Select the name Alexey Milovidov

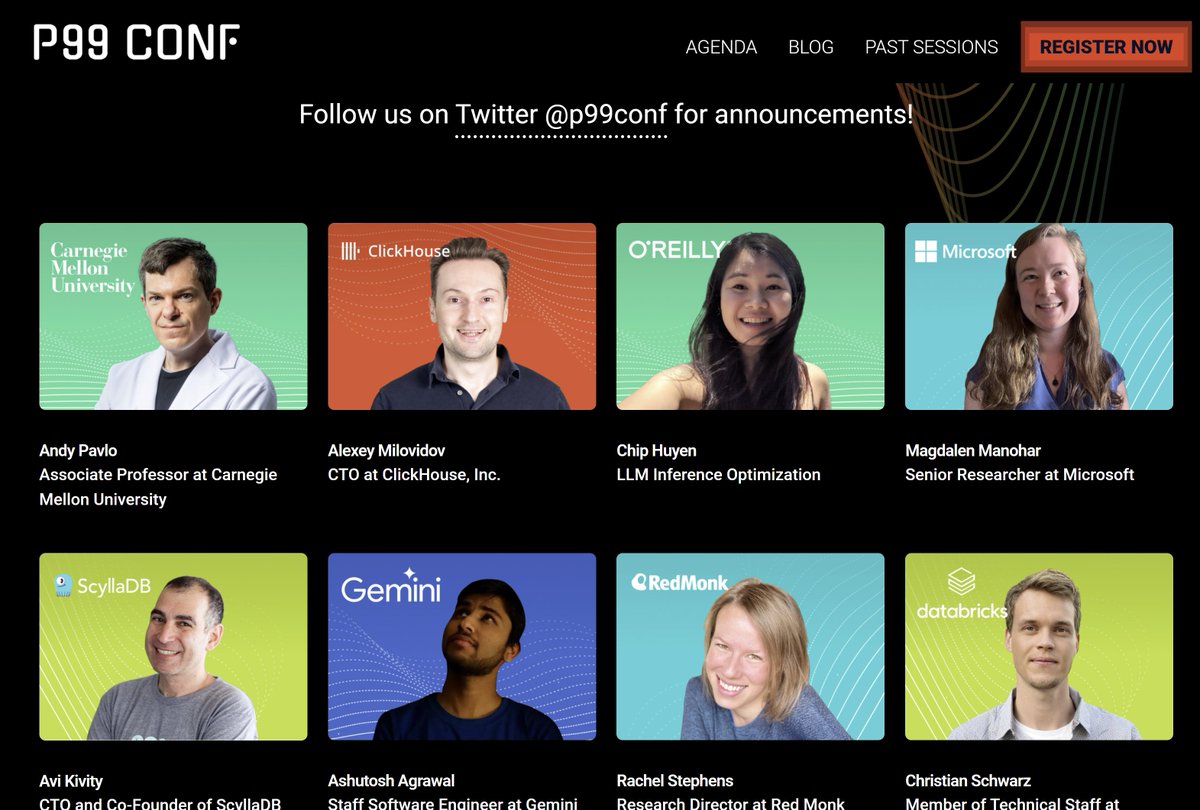(387, 450)
